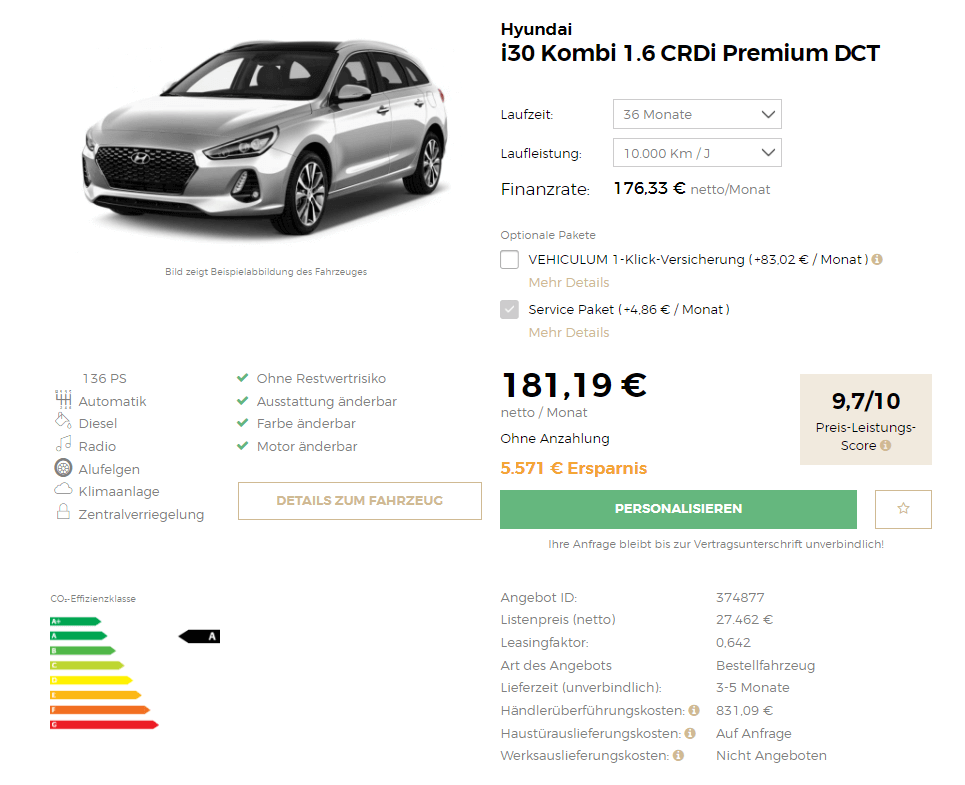Click the PERSONALISIEREN button

tap(678, 509)
